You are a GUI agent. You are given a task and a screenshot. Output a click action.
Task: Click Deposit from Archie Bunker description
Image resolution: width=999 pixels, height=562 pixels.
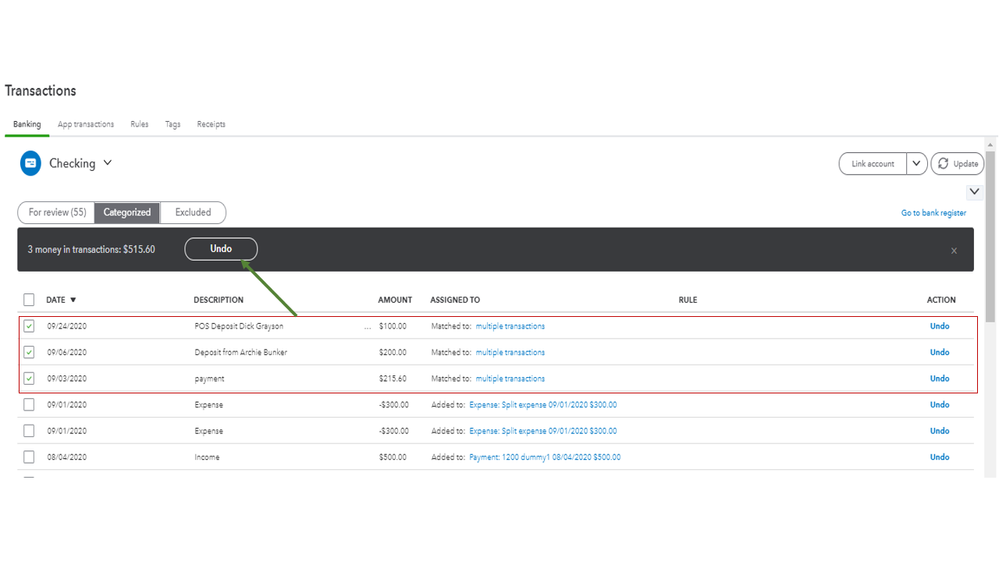click(x=241, y=352)
